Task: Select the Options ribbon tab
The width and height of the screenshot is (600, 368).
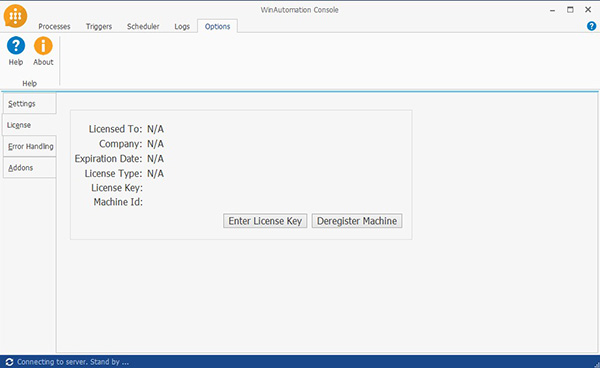Action: coord(217,26)
